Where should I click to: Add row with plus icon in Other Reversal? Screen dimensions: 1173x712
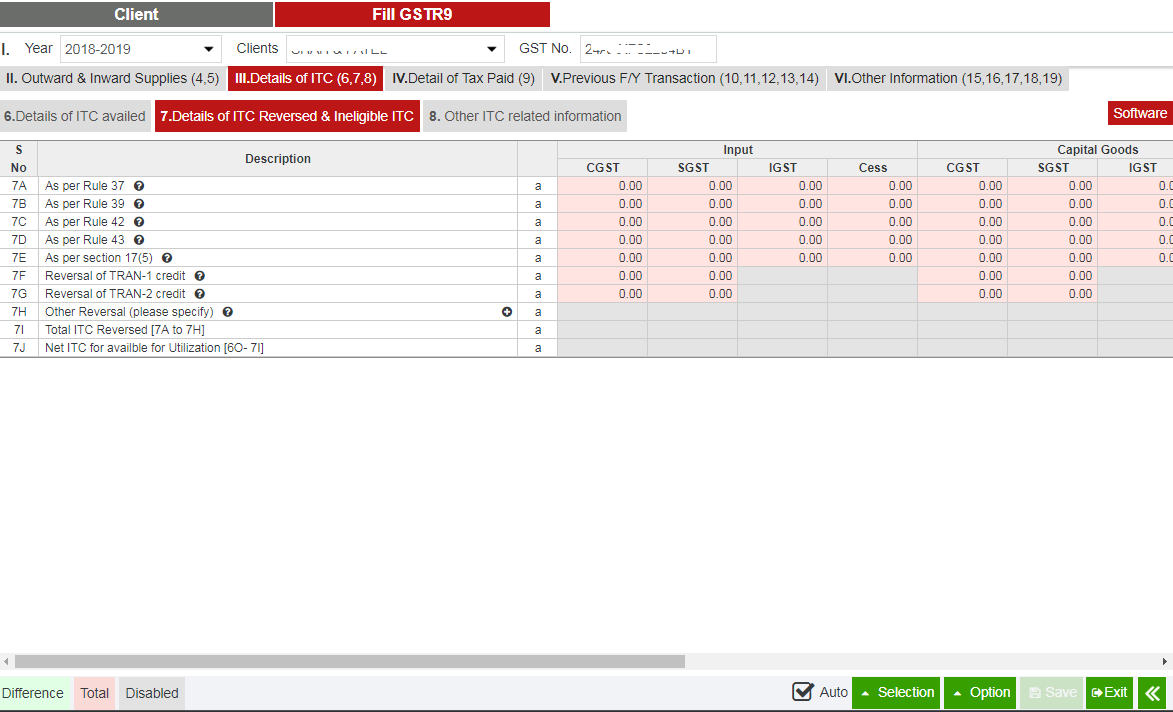click(x=507, y=312)
